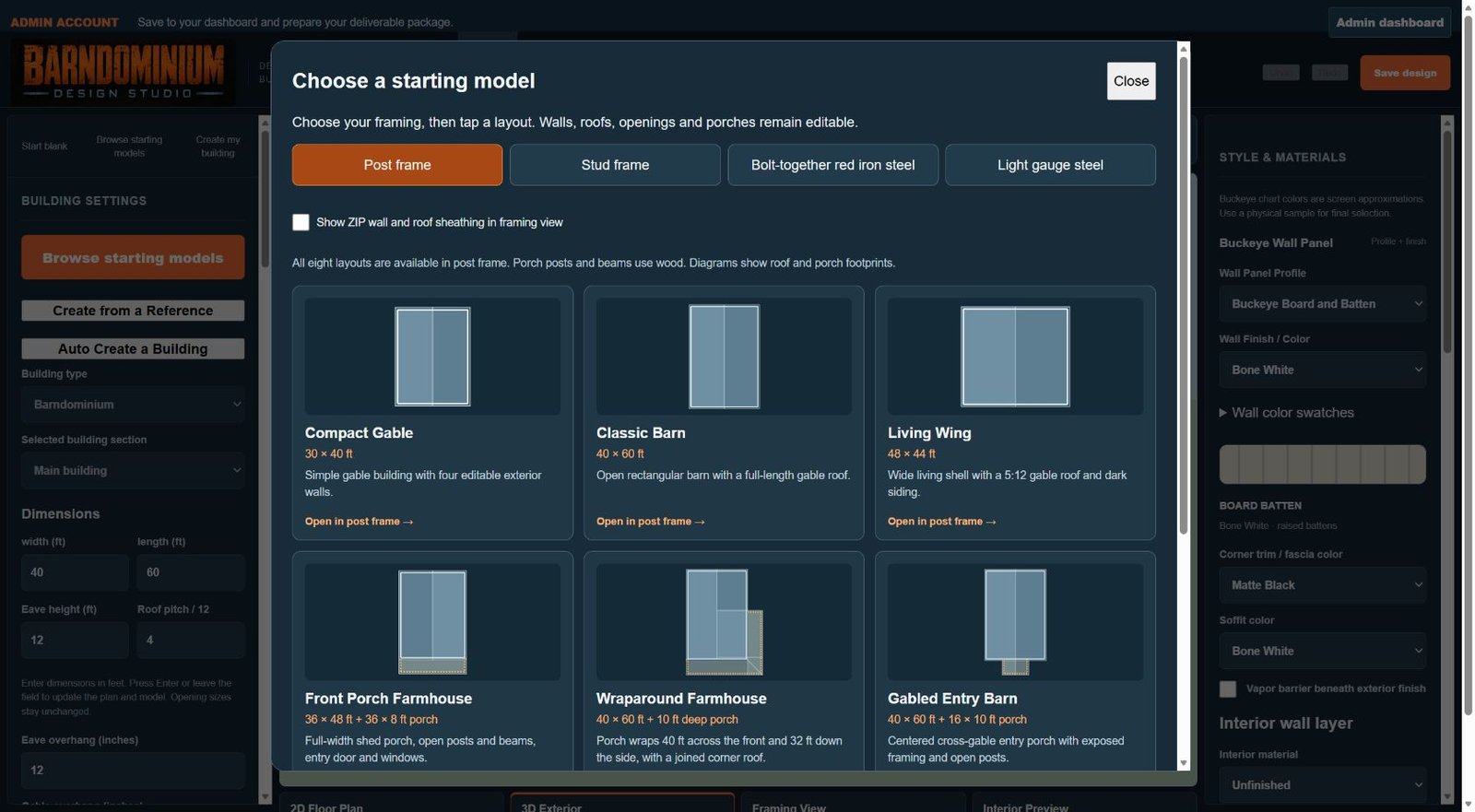Click Create from a Reference button
This screenshot has width=1475, height=812.
click(133, 311)
